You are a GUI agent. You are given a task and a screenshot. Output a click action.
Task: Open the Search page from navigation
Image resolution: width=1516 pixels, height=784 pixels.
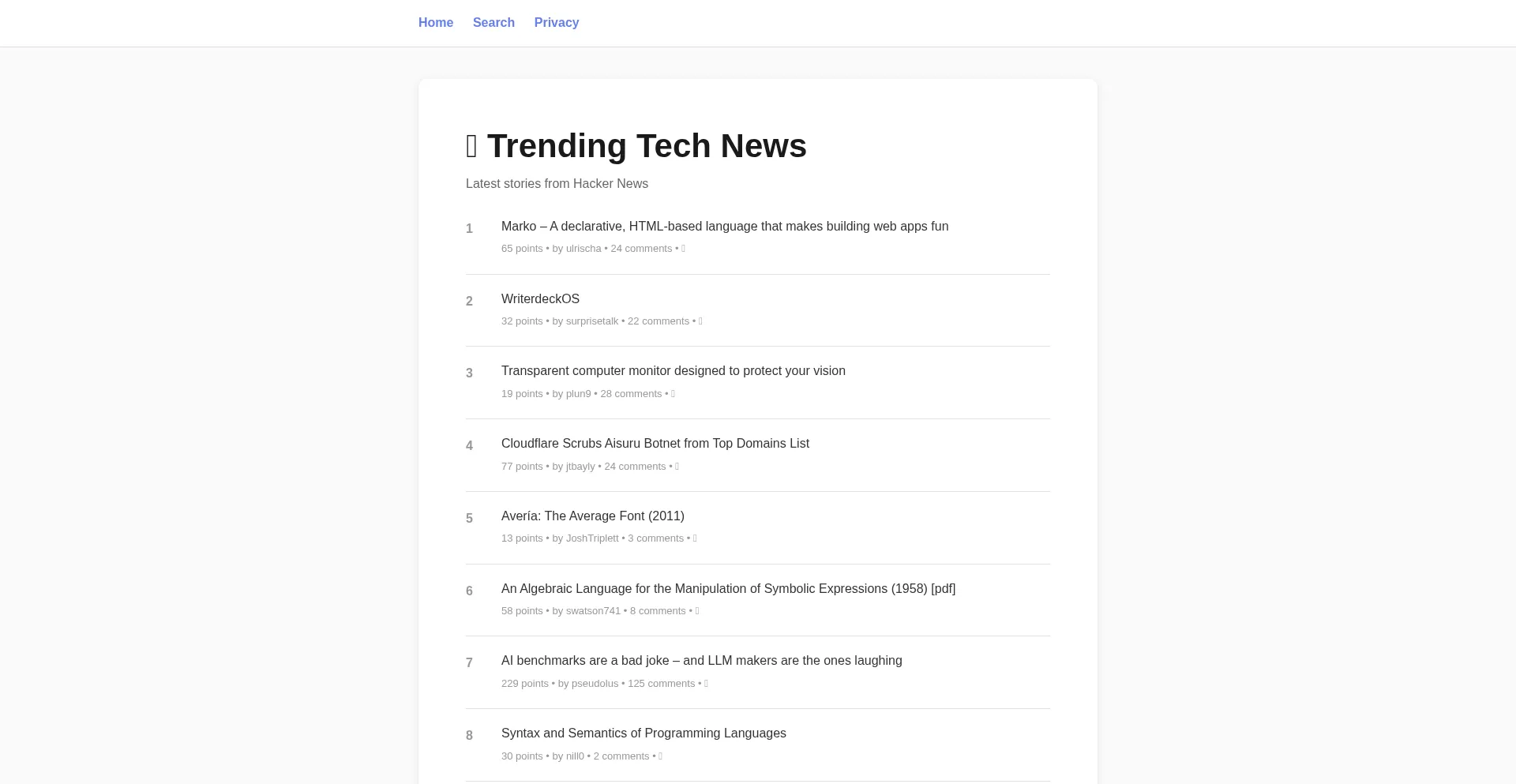point(493,23)
